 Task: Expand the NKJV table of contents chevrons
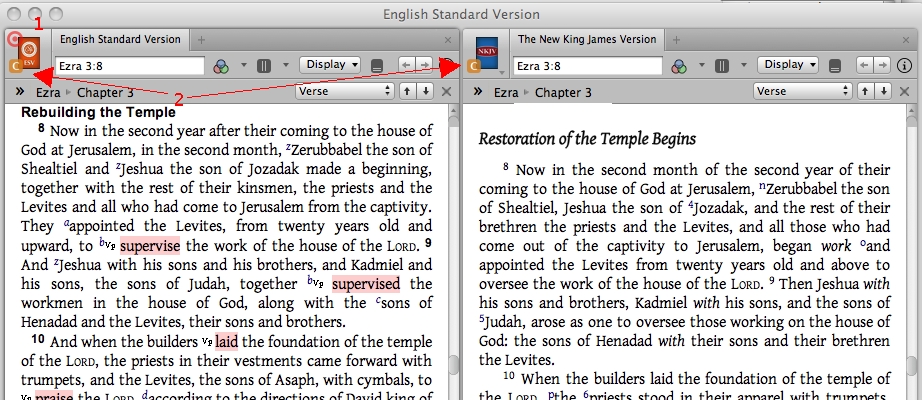(477, 91)
